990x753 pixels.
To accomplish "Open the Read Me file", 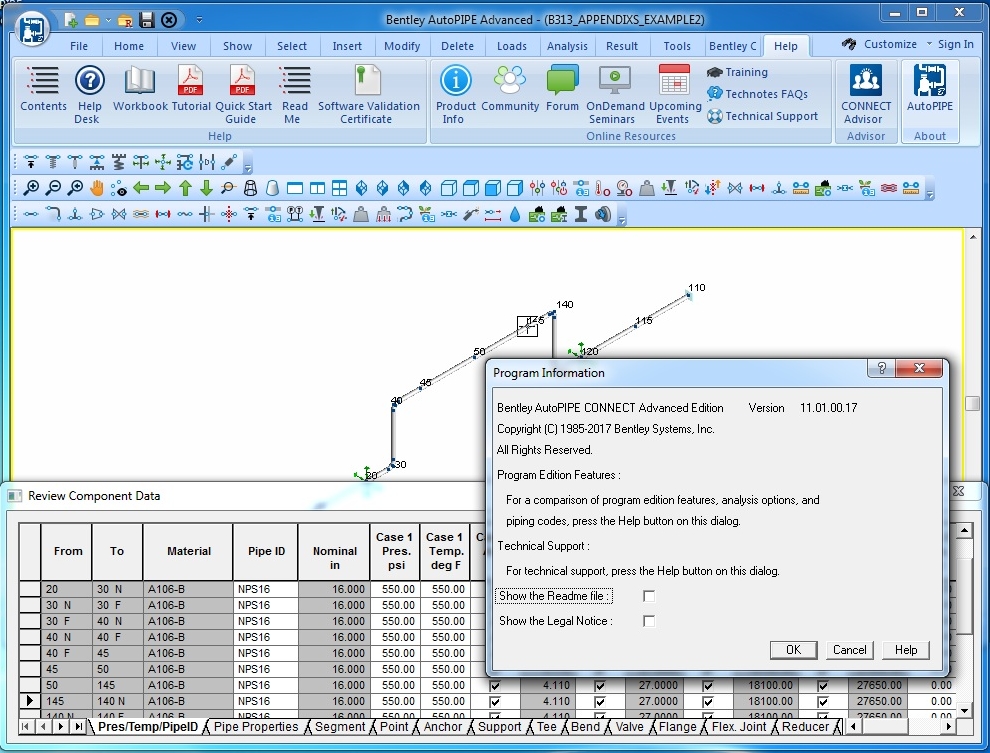I will coord(294,94).
